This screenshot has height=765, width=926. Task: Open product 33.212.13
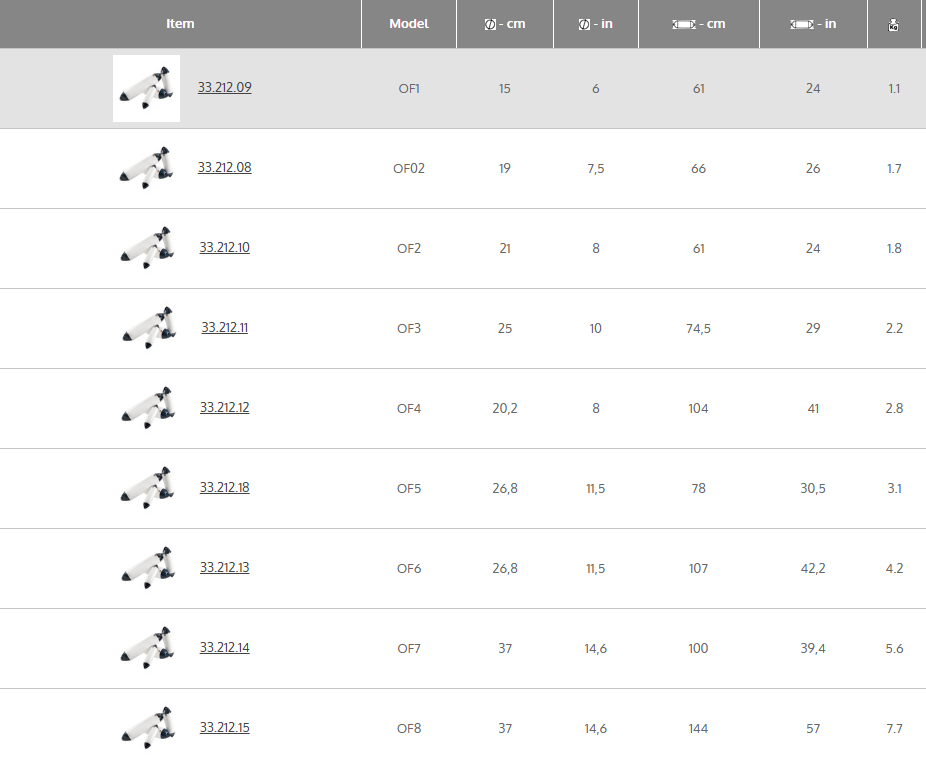224,568
